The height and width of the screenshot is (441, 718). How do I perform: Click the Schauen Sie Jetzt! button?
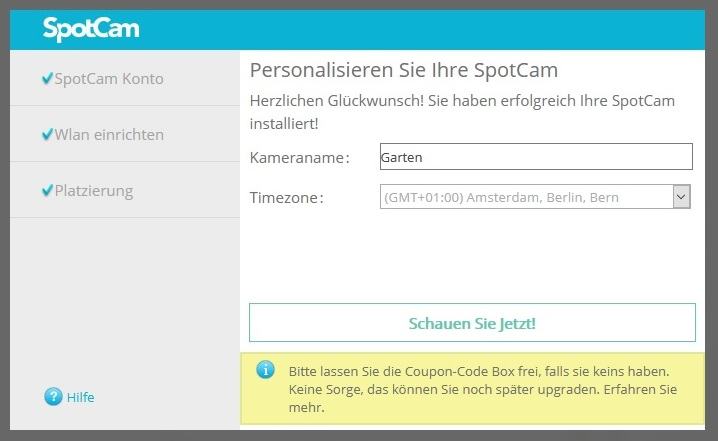click(x=472, y=322)
